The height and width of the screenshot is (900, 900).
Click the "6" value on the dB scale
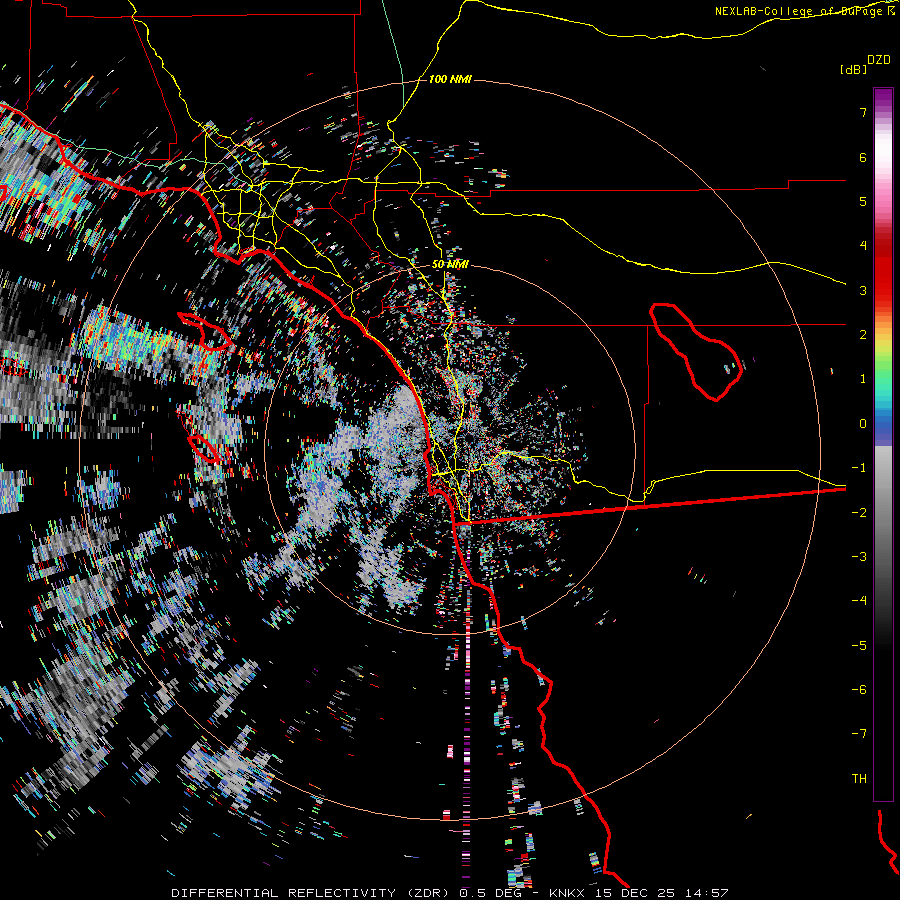coord(863,157)
